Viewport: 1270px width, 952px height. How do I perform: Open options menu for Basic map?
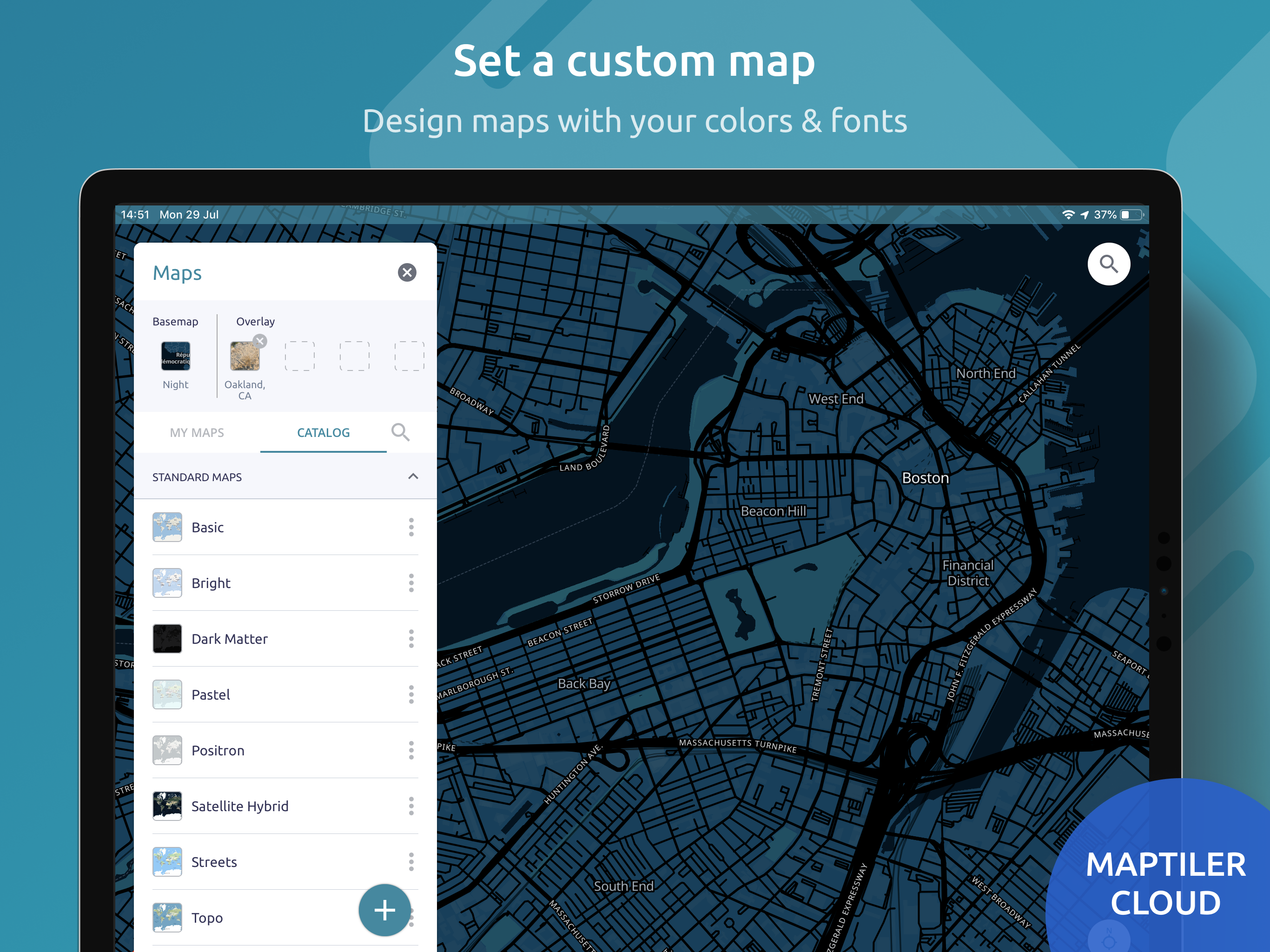(411, 527)
